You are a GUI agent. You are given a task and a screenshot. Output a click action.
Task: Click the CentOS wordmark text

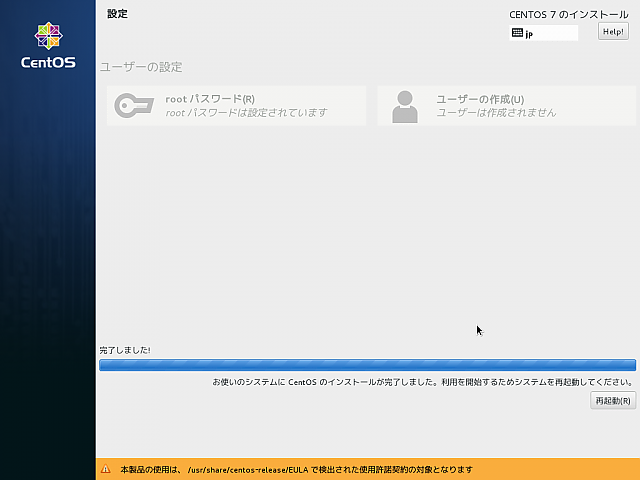click(48, 62)
